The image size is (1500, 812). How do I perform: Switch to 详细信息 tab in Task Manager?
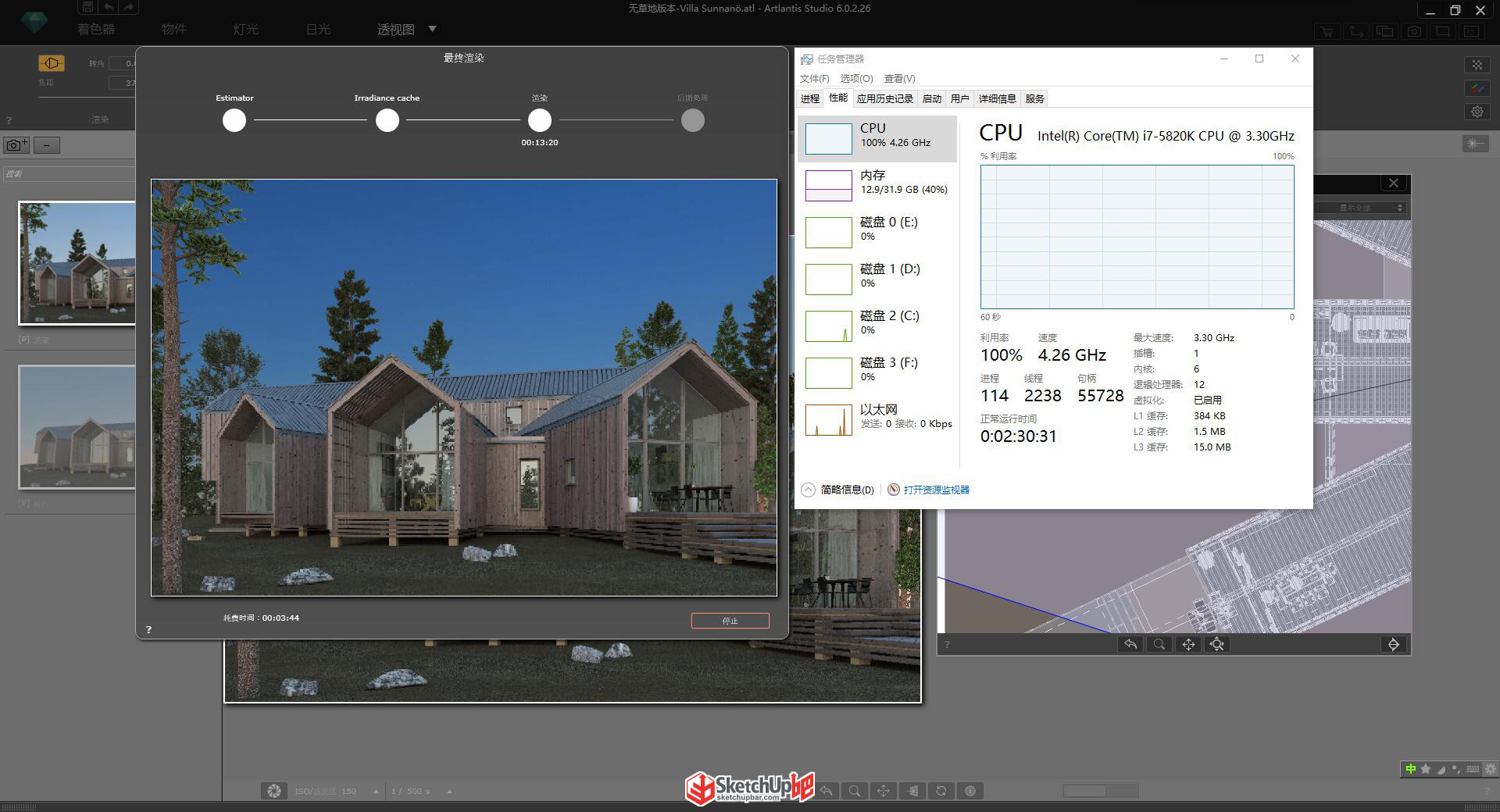pyautogui.click(x=998, y=99)
